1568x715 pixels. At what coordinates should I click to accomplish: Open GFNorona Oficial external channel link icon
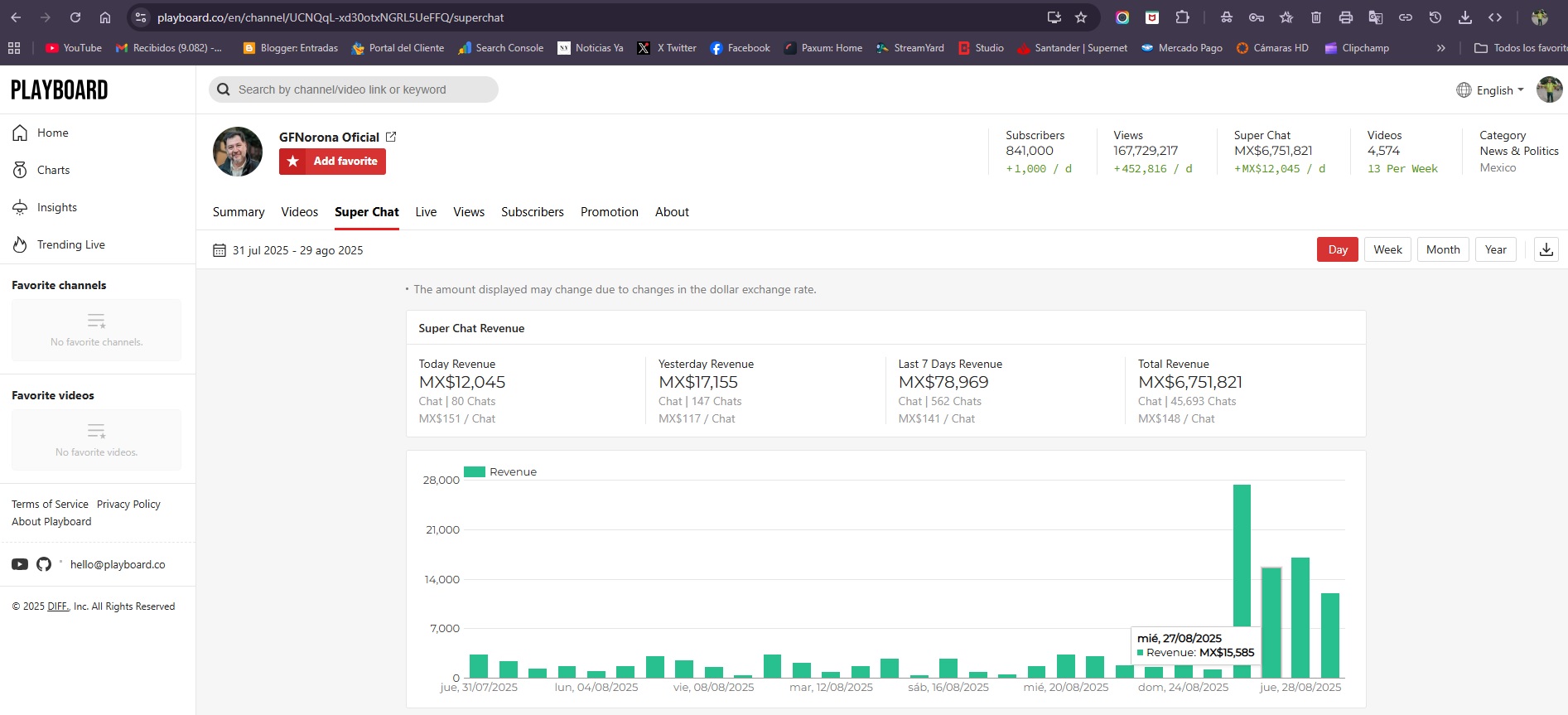[x=391, y=137]
